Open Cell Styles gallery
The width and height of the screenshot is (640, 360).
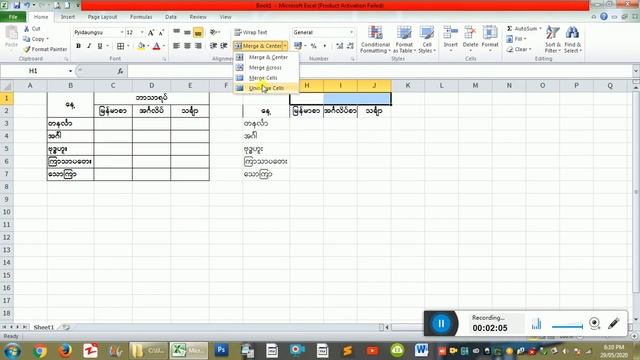pos(427,39)
